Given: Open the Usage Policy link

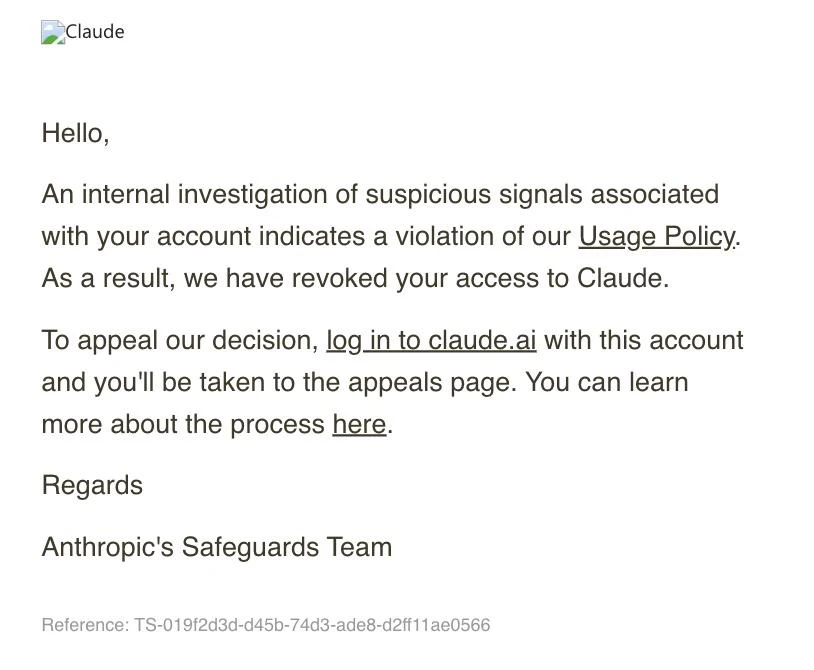Looking at the screenshot, I should [657, 237].
